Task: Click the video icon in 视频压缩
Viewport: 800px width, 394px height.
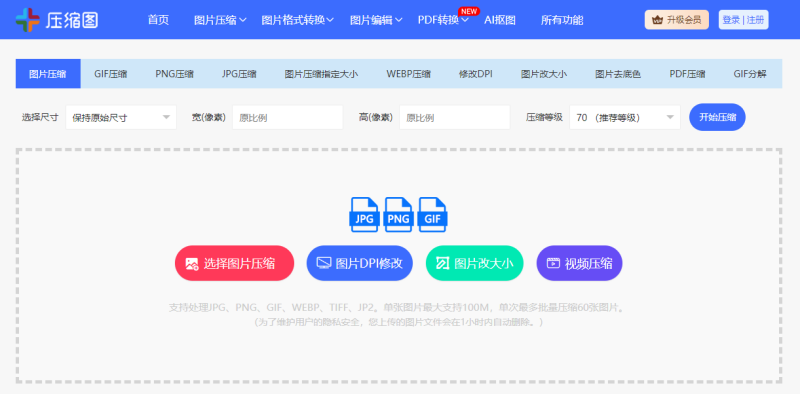Action: pos(553,263)
